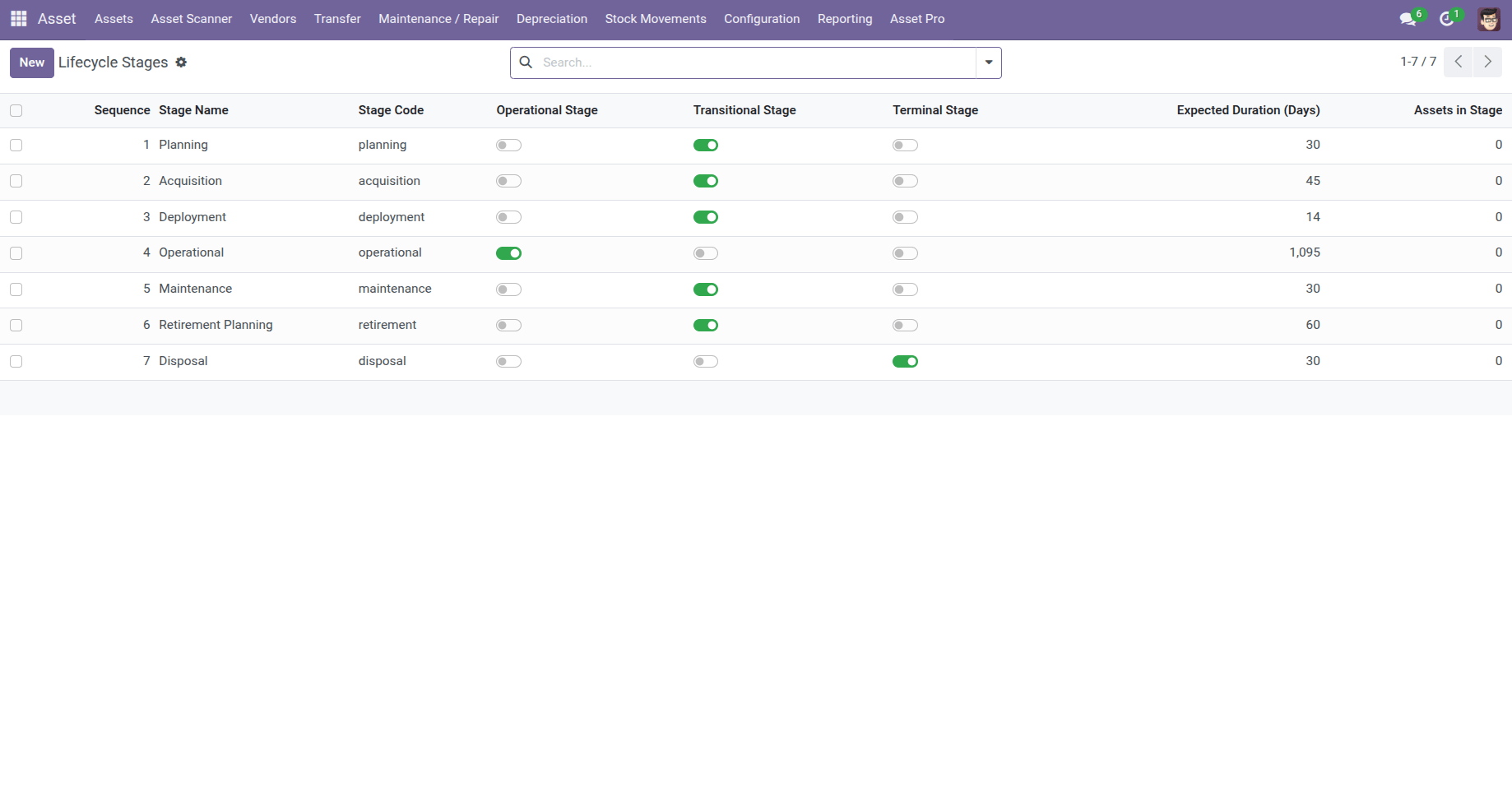
Task: Open the Transfer menu
Action: click(x=337, y=19)
